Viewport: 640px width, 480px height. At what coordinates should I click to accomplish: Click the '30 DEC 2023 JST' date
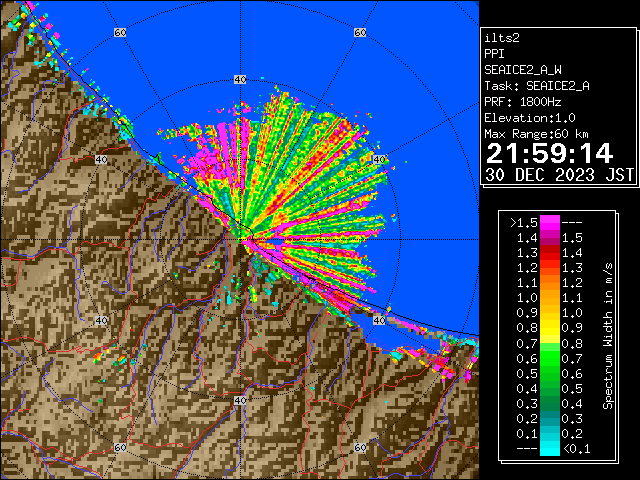pyautogui.click(x=559, y=175)
